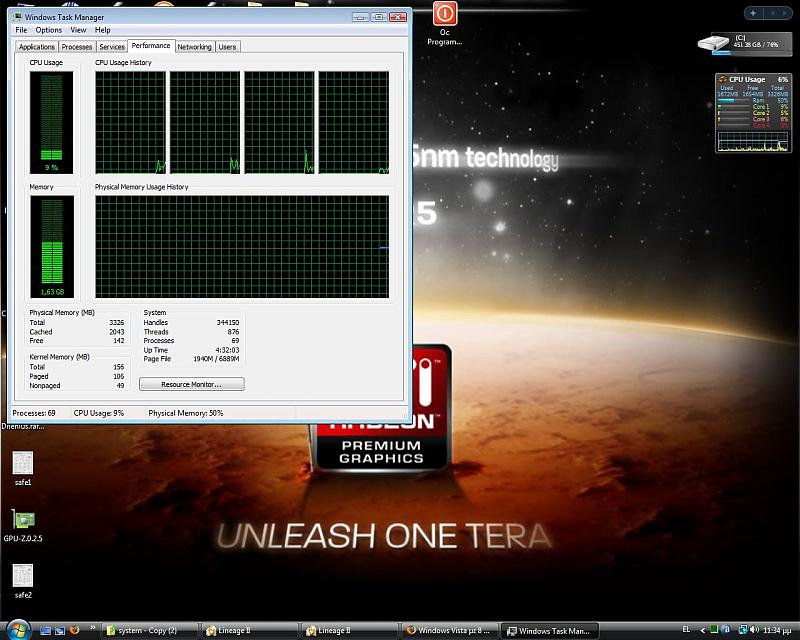Show hidden system tray icons
The height and width of the screenshot is (640, 800).
(703, 631)
